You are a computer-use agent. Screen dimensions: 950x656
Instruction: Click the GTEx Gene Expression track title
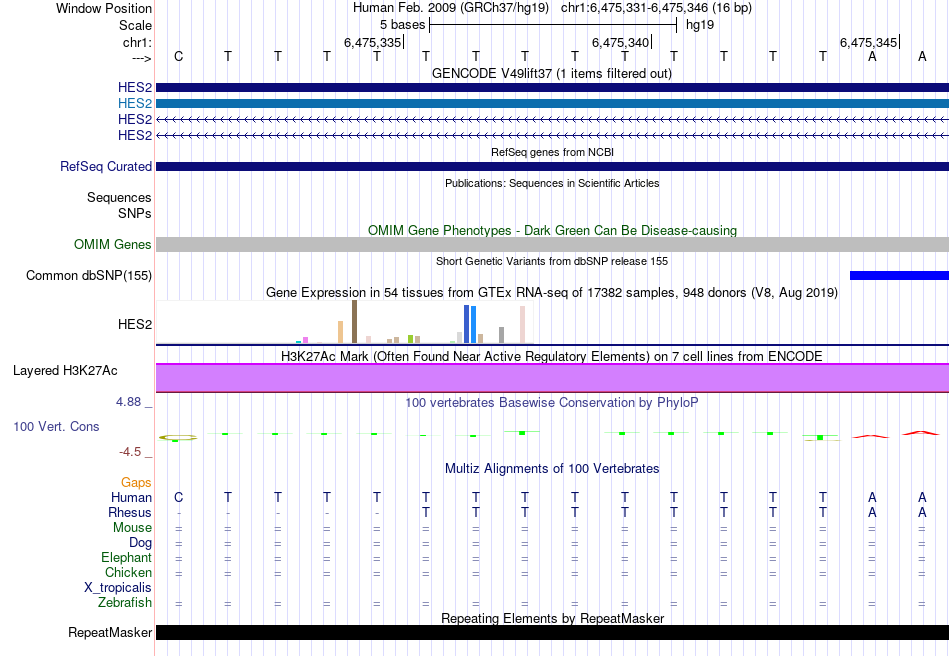pyautogui.click(x=552, y=293)
